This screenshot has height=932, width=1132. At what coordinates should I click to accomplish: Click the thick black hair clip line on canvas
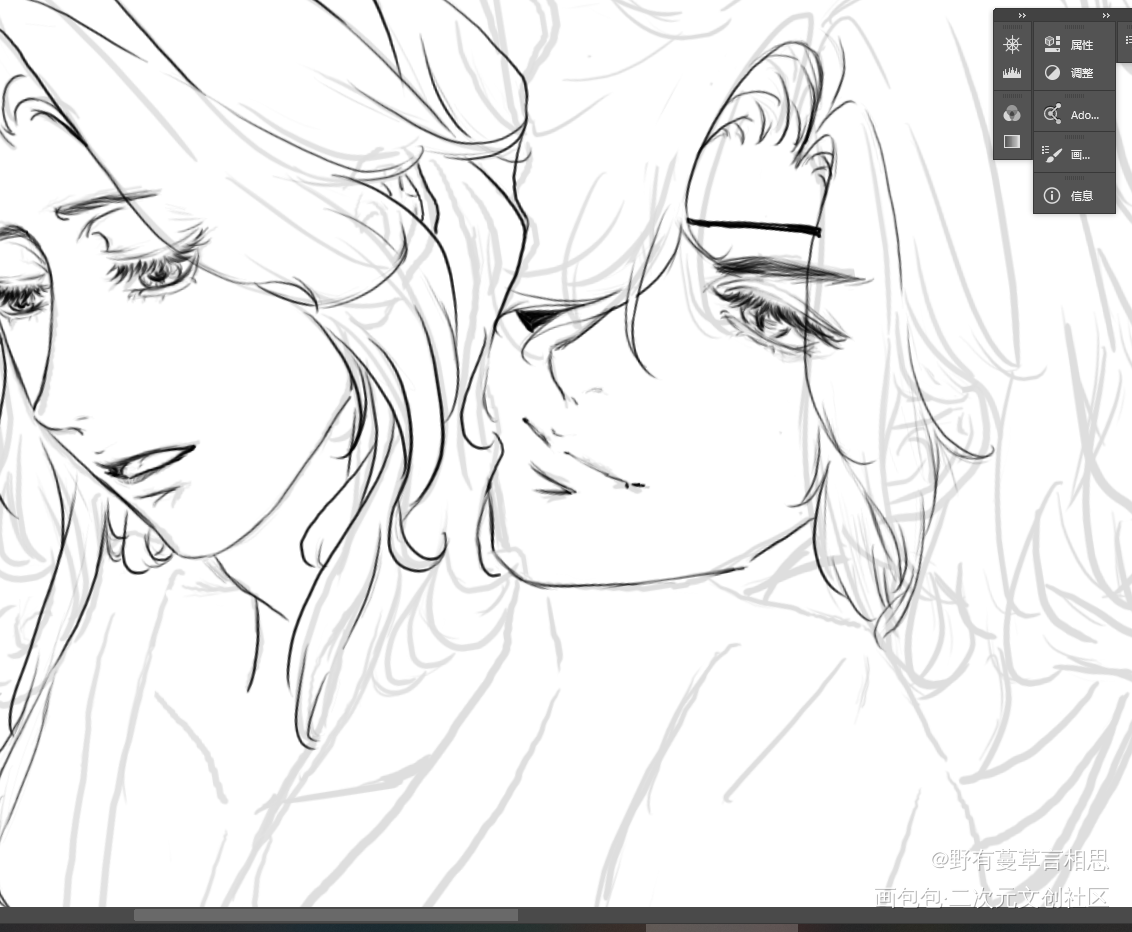coord(752,227)
